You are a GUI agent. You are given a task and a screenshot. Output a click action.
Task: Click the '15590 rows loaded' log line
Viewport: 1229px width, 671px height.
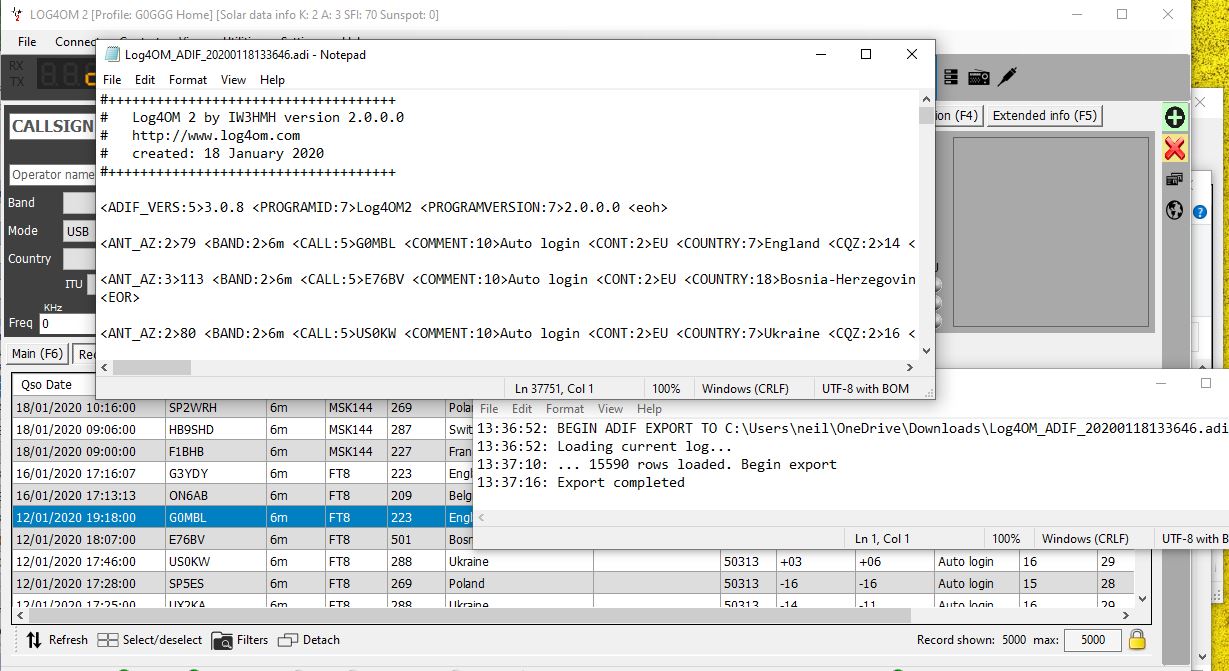(657, 464)
